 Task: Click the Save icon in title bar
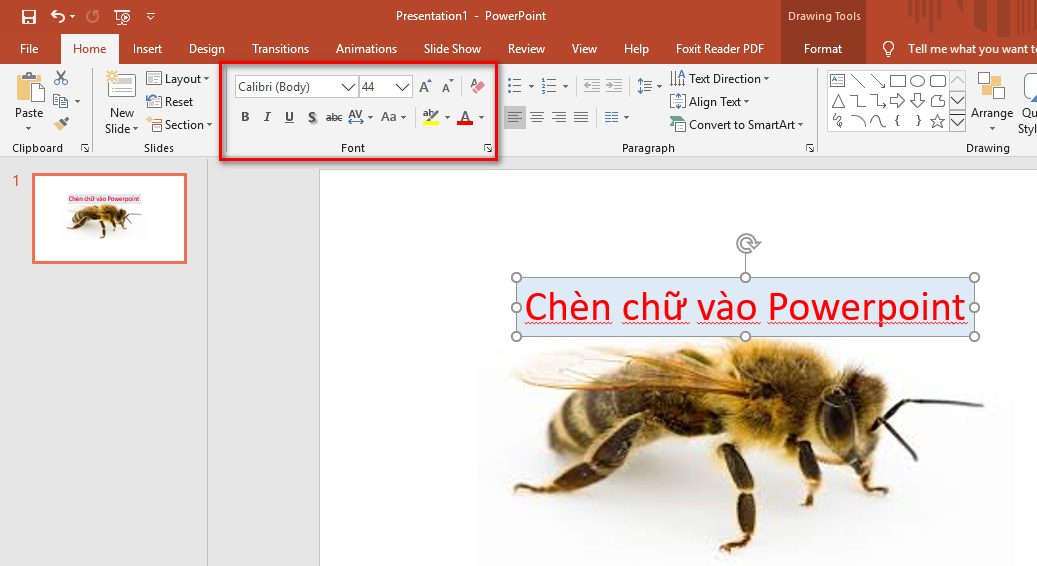(29, 16)
